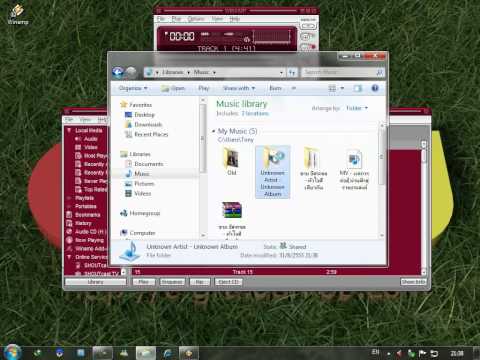The width and height of the screenshot is (480, 360).
Task: Open the Share with dropdown
Action: pyautogui.click(x=239, y=88)
